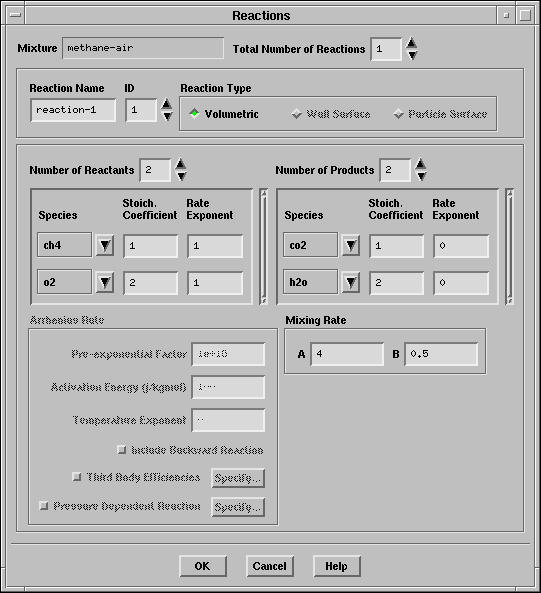This screenshot has width=541, height=593.
Task: Open Specify for Pressure Dependent Reaction
Action: [238, 507]
